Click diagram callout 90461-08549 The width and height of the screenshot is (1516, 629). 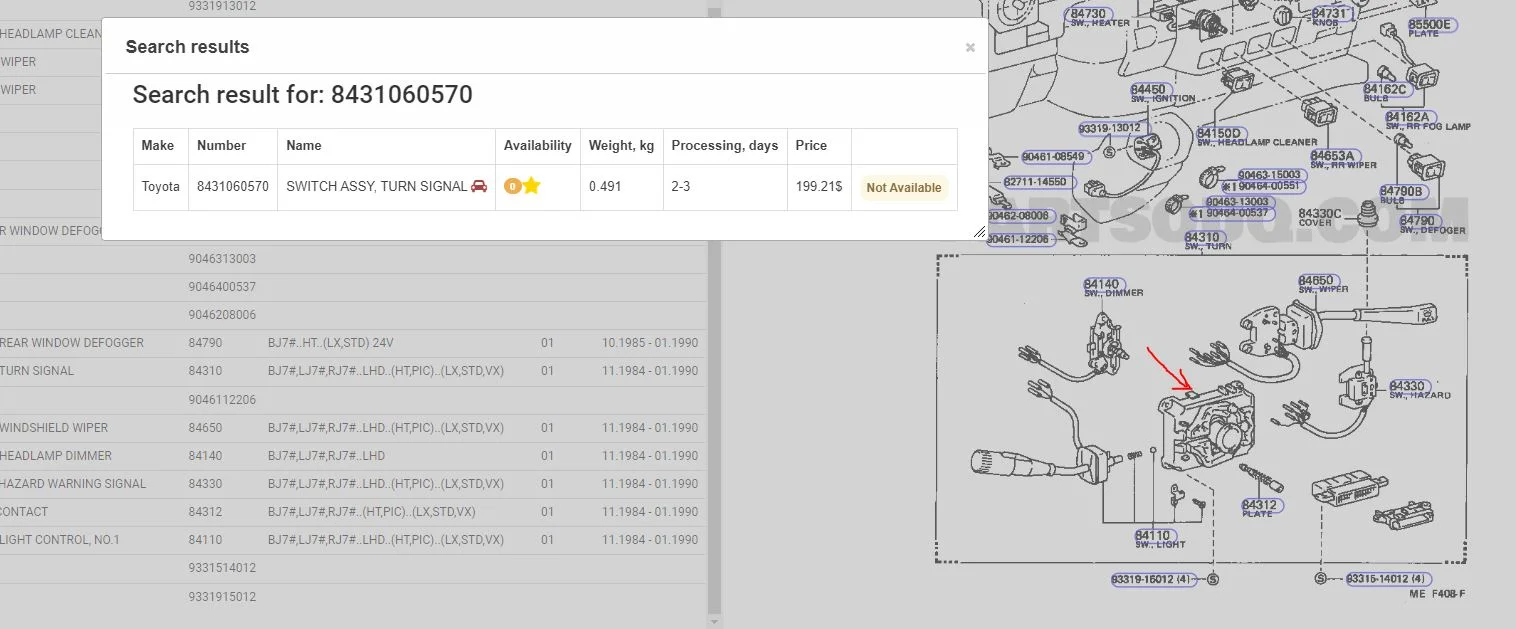(1054, 157)
